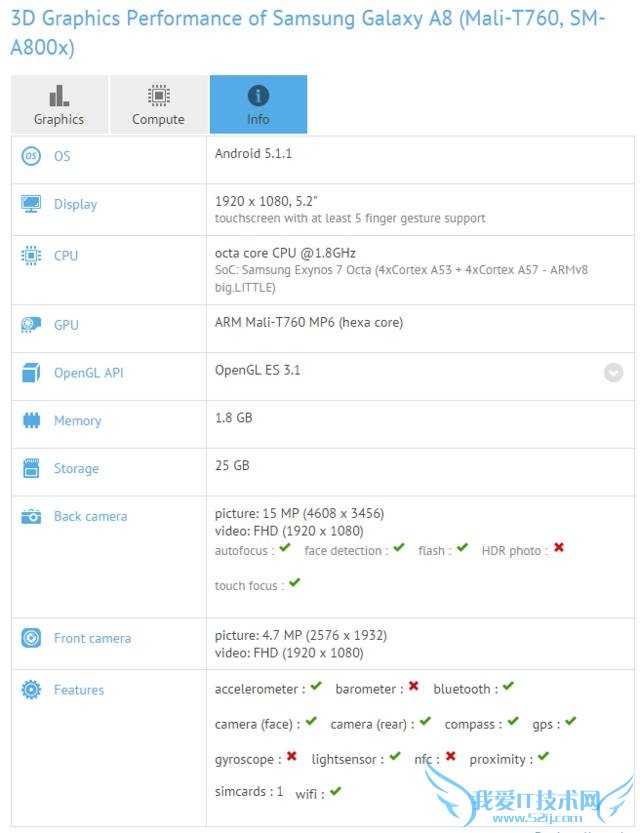Viewport: 640px width, 833px height.
Task: Click the 1920 x 1080, 5.2" display value
Action: 266,201
